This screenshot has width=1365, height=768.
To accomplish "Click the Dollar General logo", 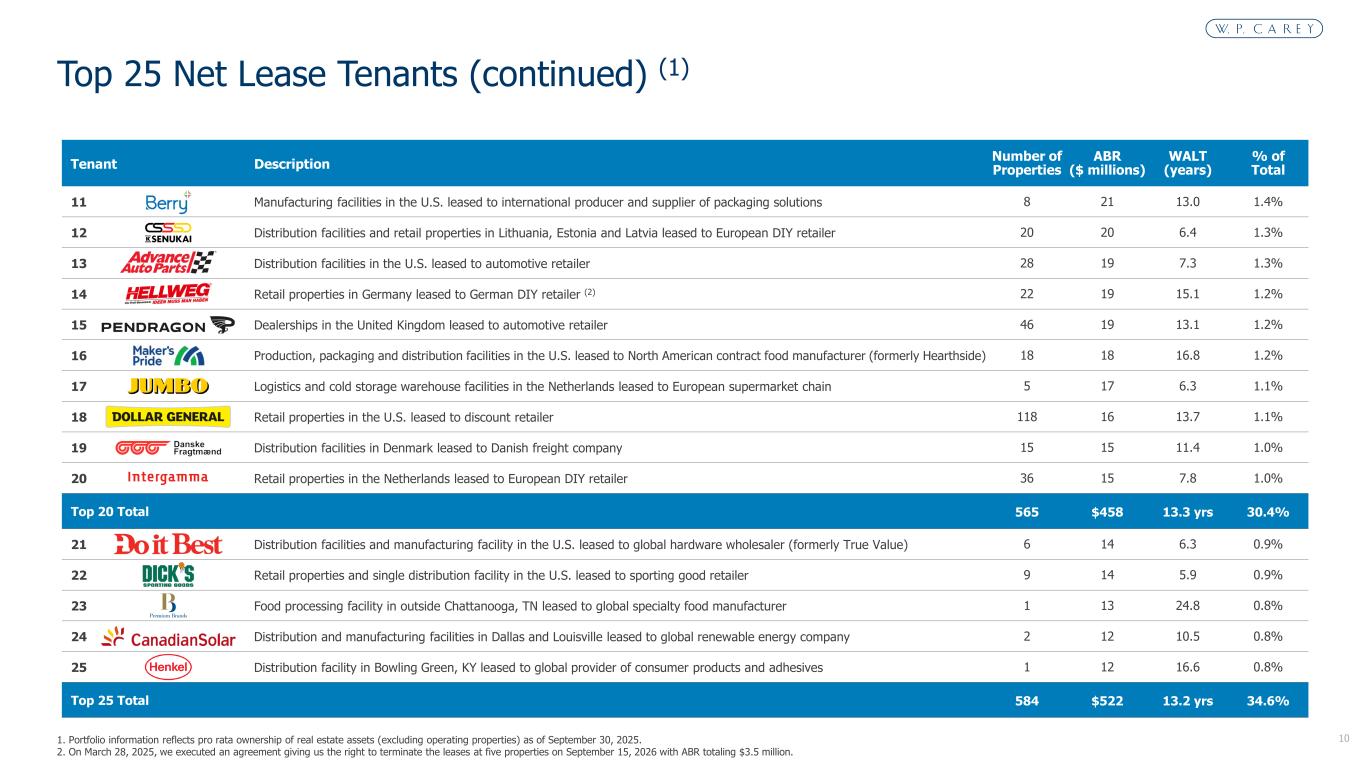I will (x=167, y=417).
